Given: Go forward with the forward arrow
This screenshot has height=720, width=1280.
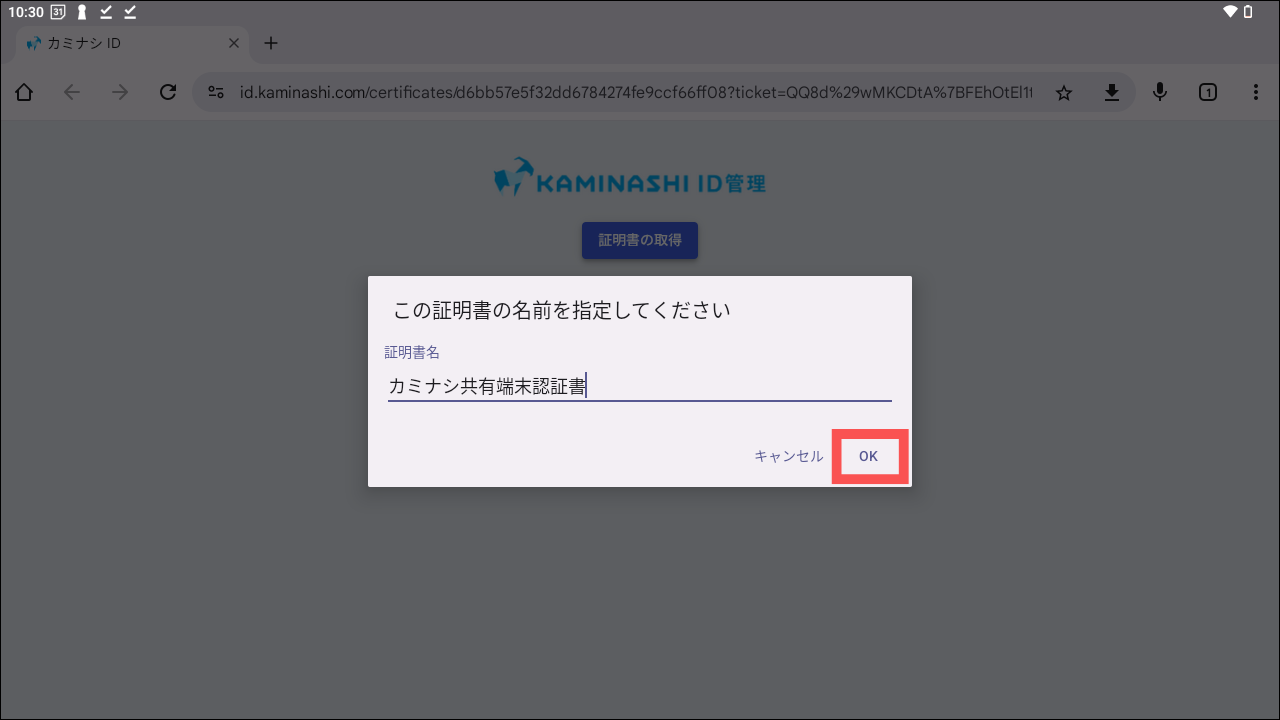Looking at the screenshot, I should tap(120, 92).
